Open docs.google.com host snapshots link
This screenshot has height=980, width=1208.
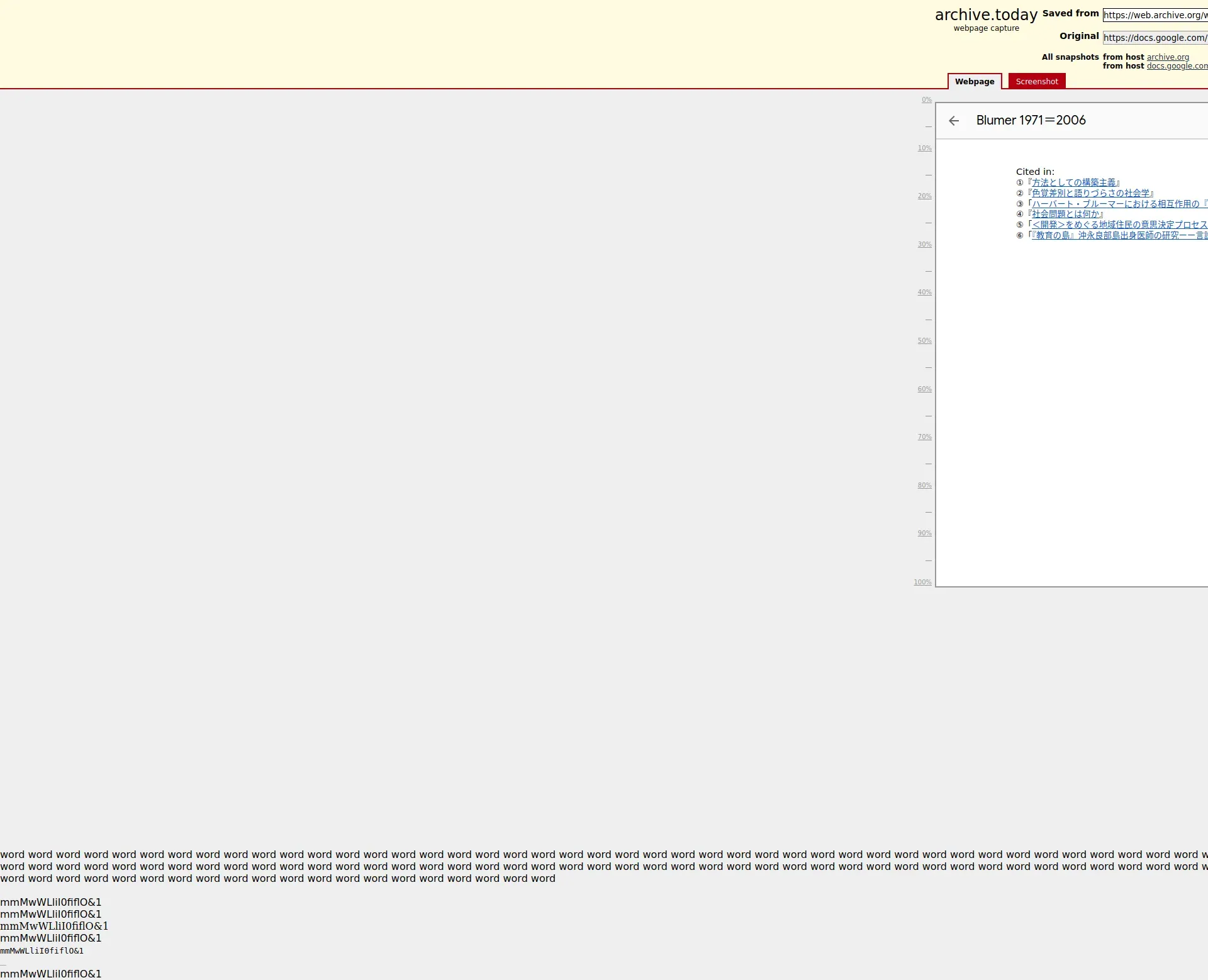point(1177,66)
